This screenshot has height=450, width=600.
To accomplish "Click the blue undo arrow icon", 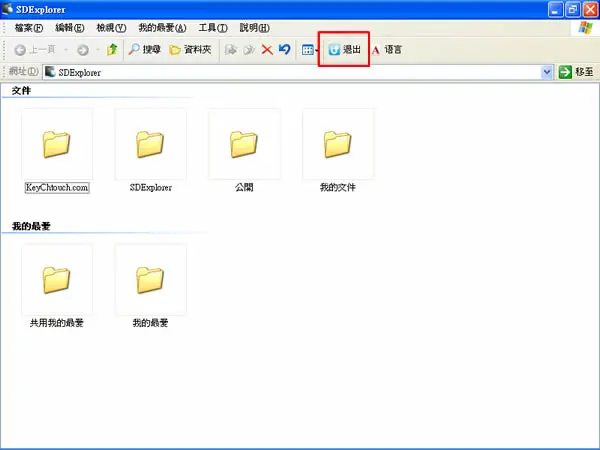I will [284, 49].
